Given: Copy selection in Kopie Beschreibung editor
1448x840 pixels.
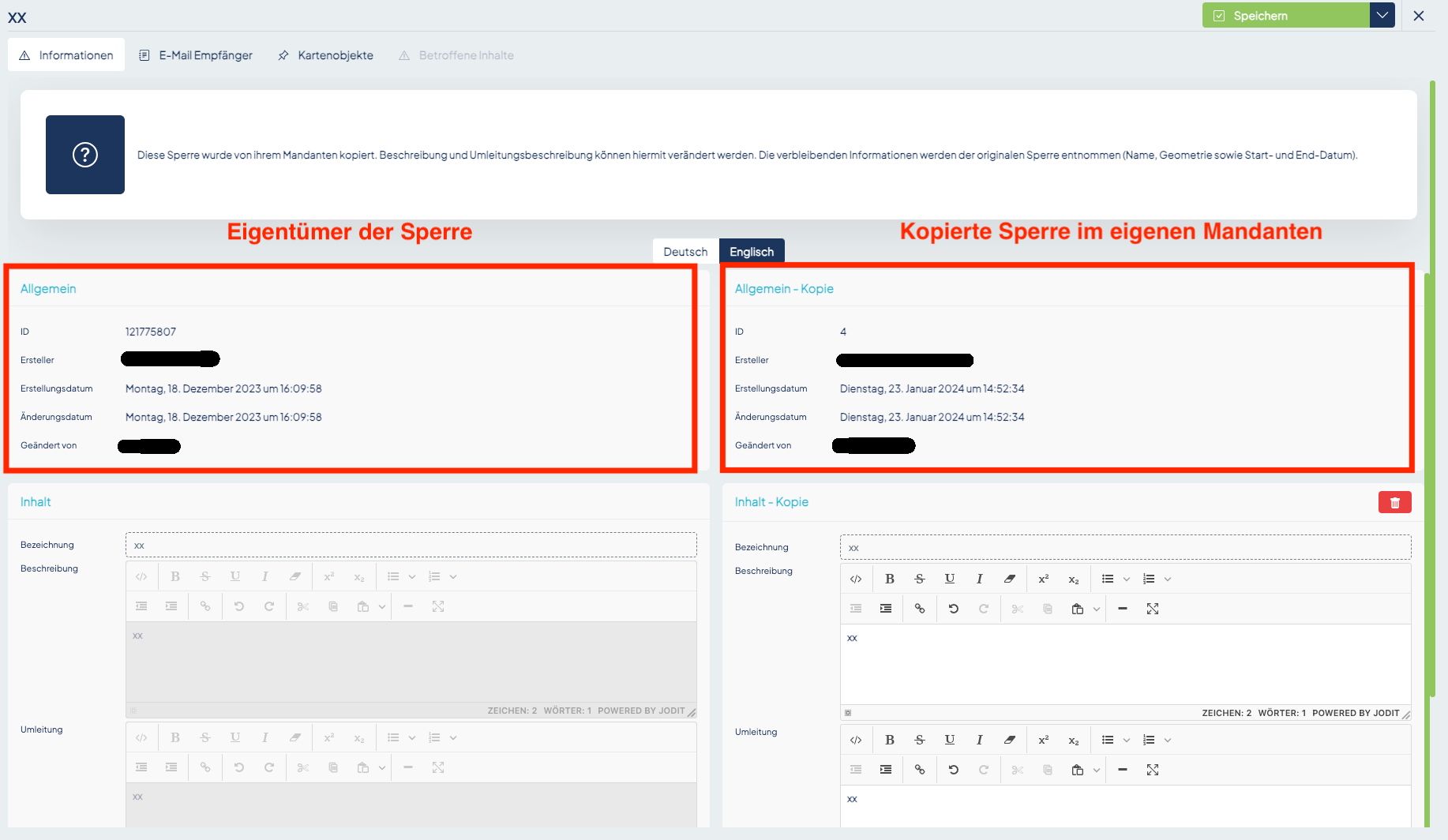Looking at the screenshot, I should tap(1048, 609).
